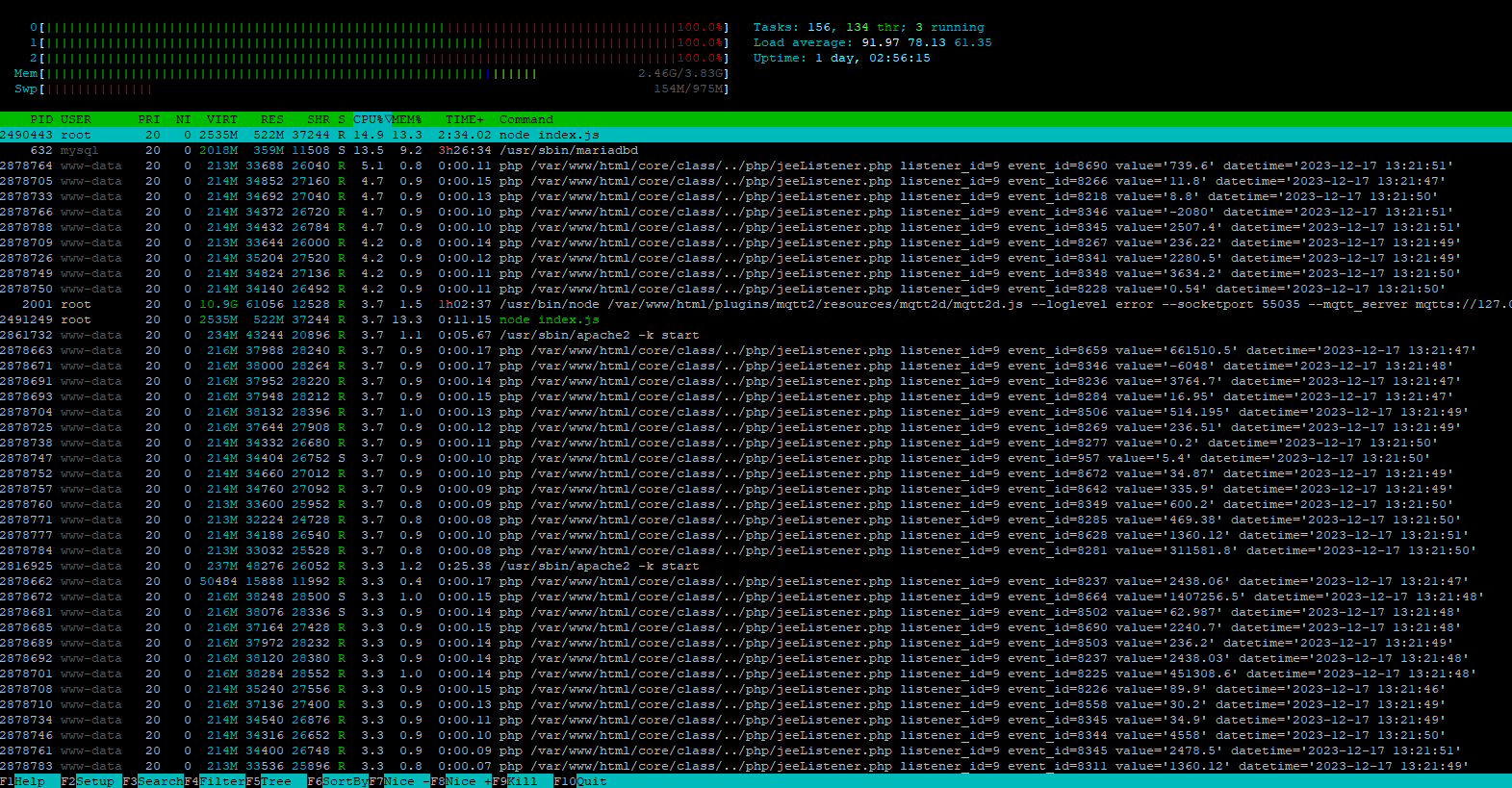Sort by the PRI column header
The width and height of the screenshot is (1512, 788).
click(x=149, y=119)
